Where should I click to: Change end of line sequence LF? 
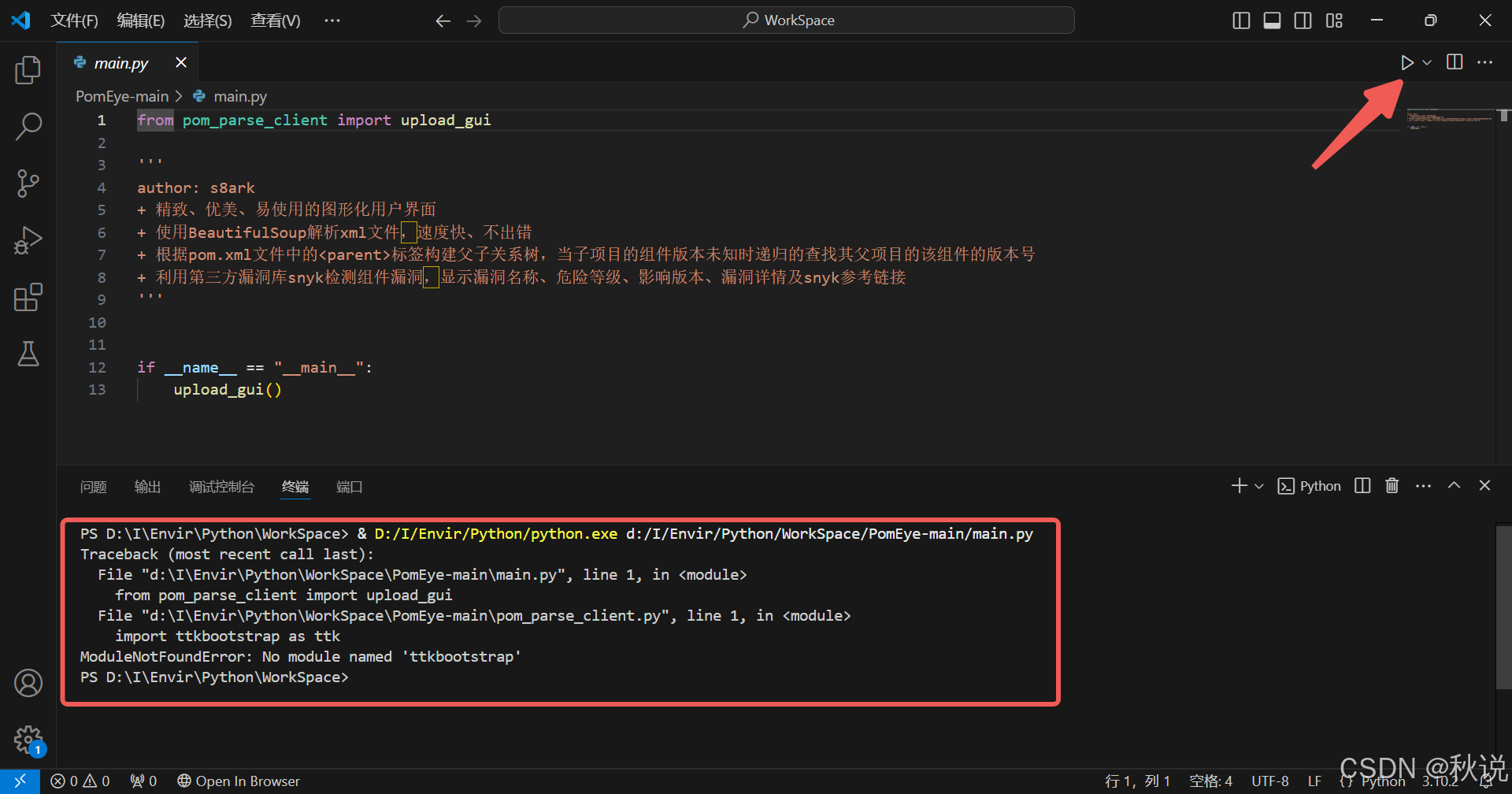click(x=1314, y=781)
